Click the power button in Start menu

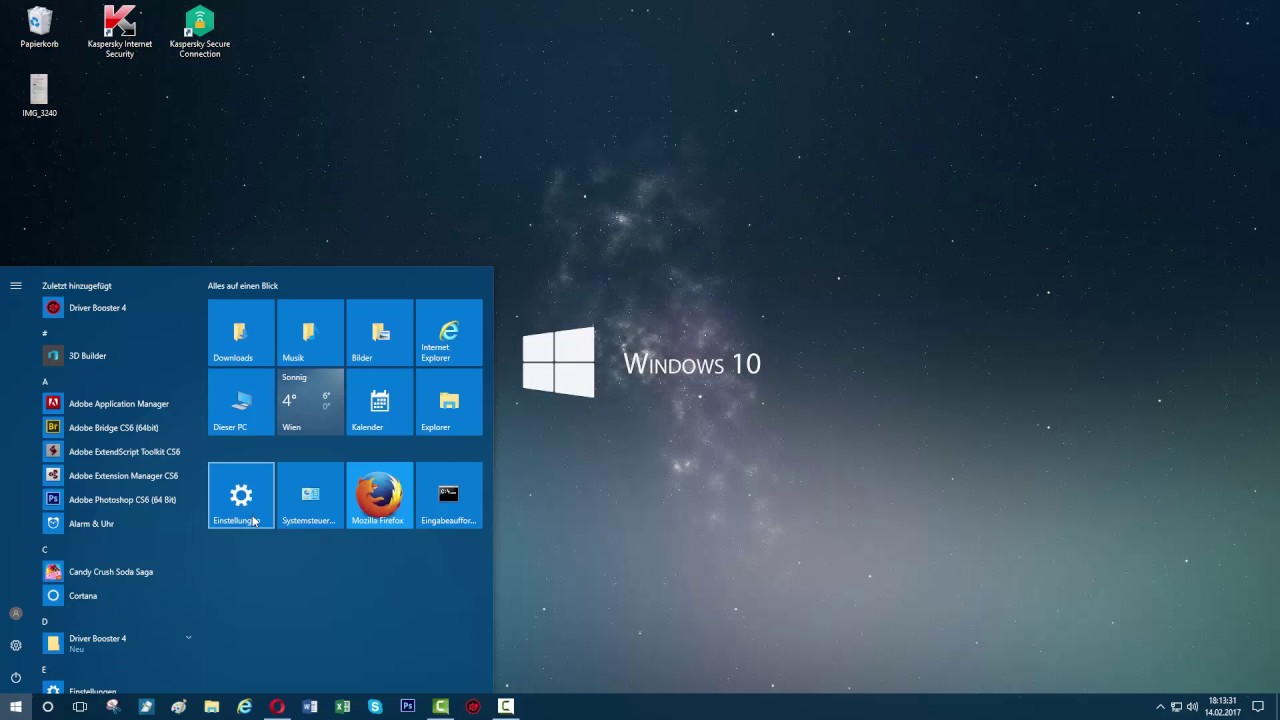16,677
